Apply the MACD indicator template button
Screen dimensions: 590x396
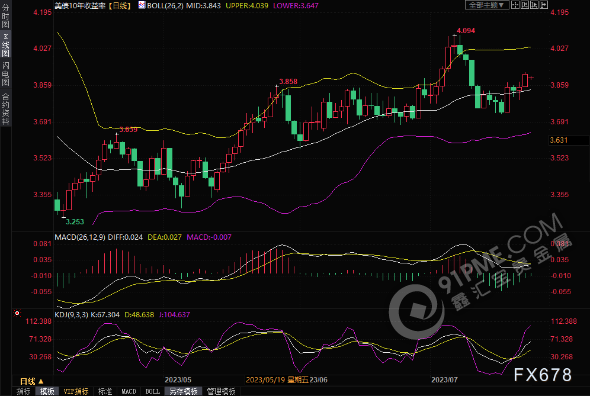pyautogui.click(x=129, y=391)
